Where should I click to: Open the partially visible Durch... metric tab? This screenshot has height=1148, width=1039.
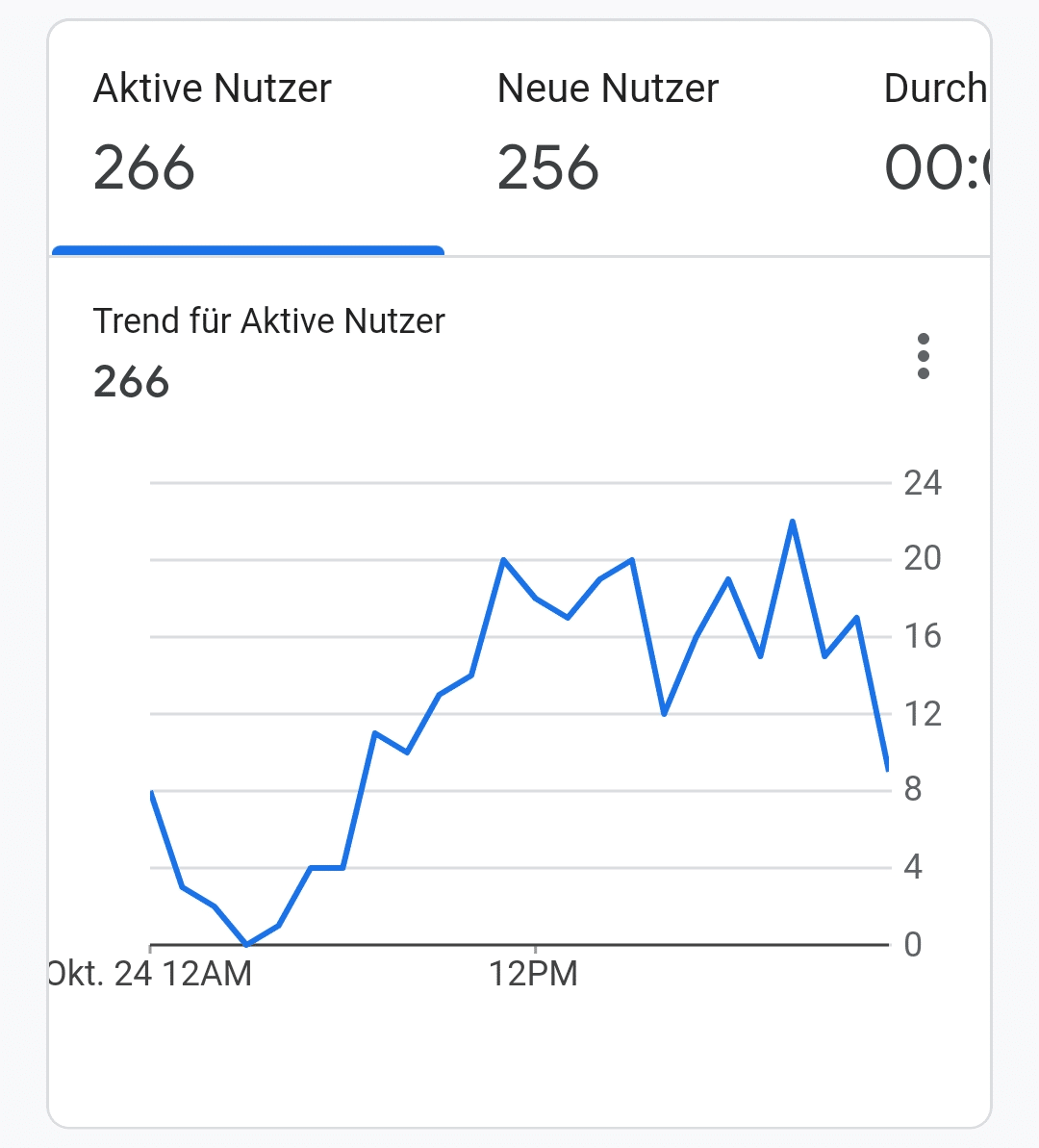[935, 135]
